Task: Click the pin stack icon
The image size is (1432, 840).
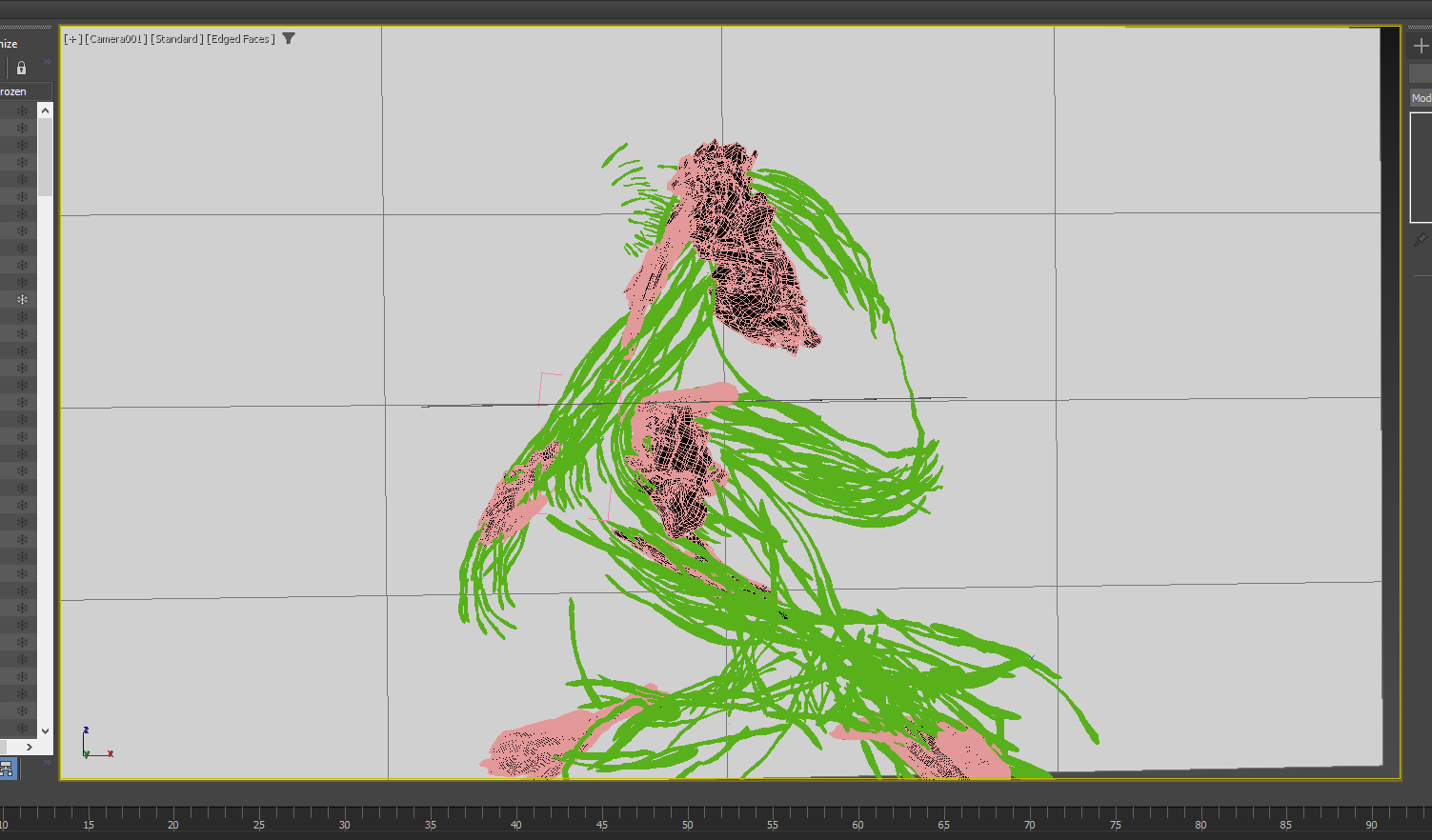Action: [1420, 240]
